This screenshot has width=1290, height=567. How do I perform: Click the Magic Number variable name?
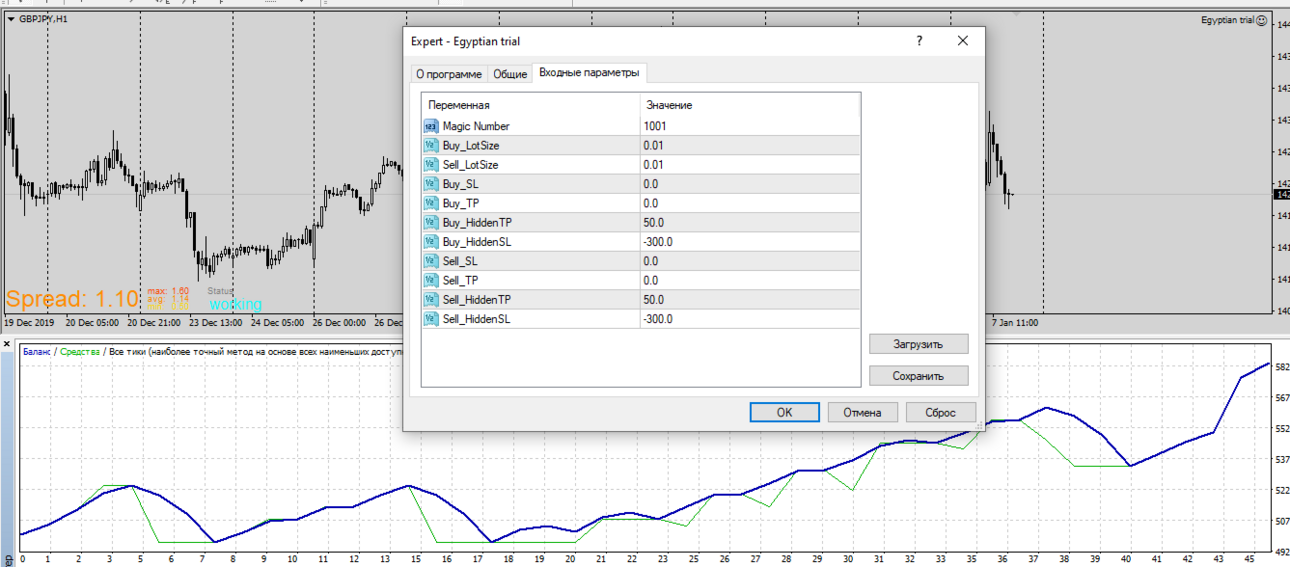476,126
